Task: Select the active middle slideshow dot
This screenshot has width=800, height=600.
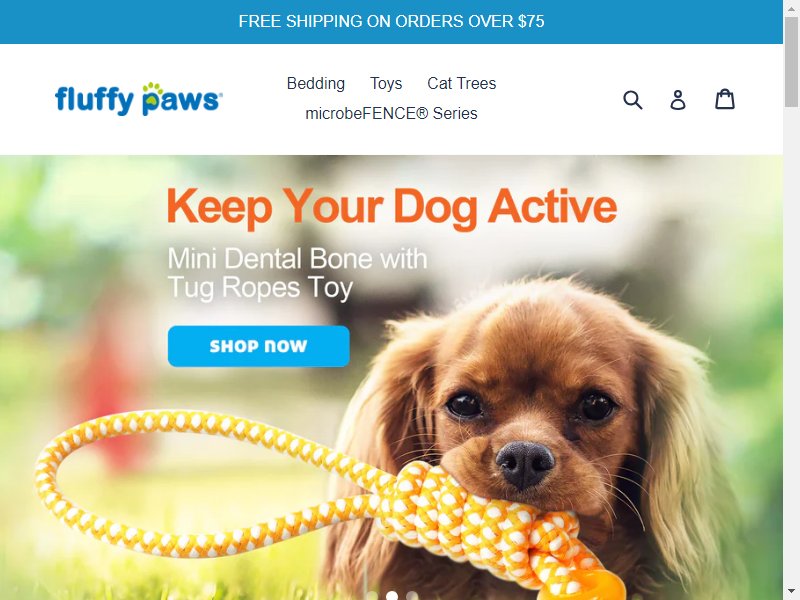Action: click(x=392, y=596)
